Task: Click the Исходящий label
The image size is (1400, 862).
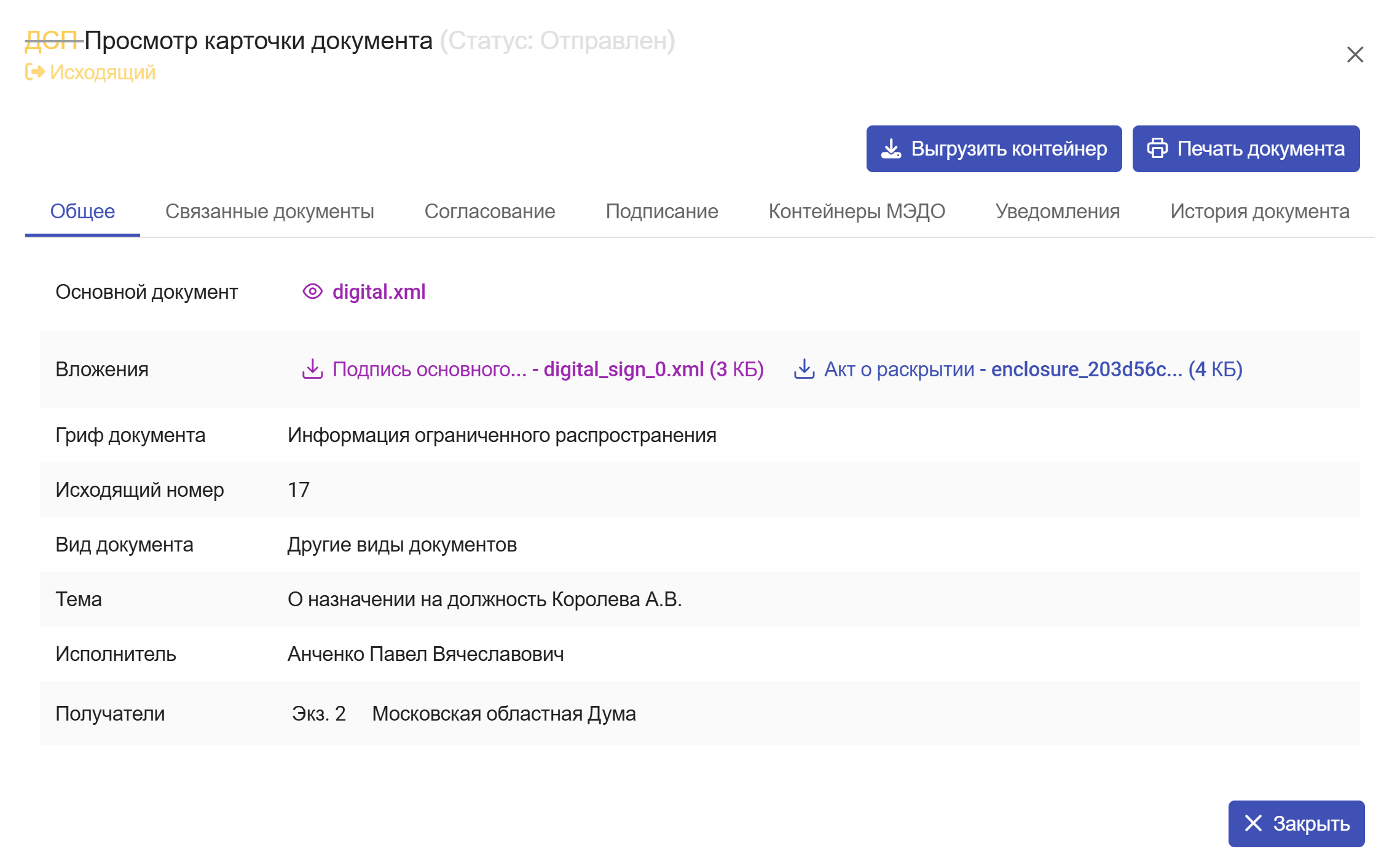Action: [x=103, y=73]
